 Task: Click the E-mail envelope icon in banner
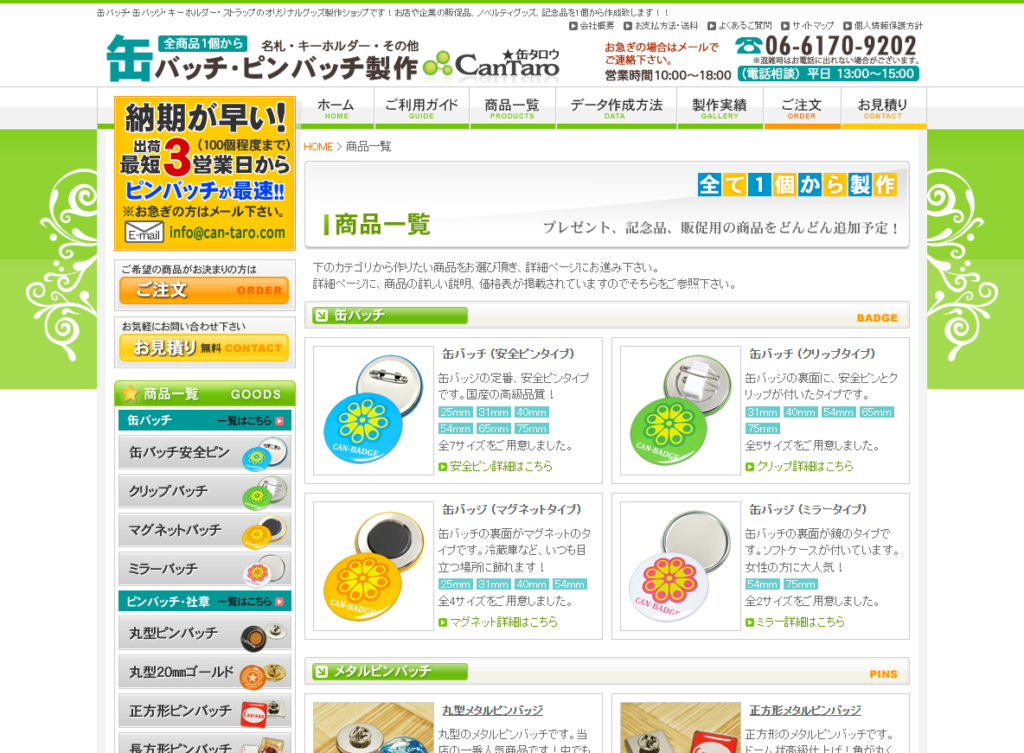coord(143,232)
